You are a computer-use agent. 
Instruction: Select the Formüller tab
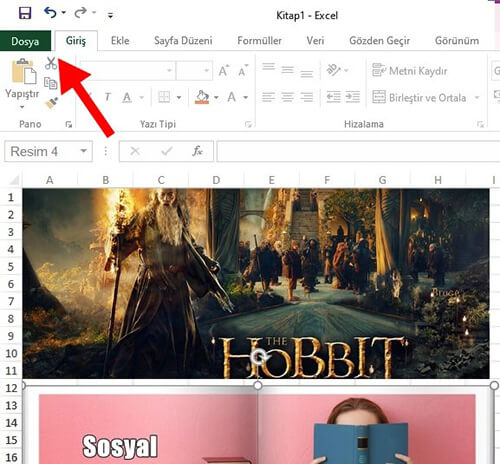coord(259,41)
